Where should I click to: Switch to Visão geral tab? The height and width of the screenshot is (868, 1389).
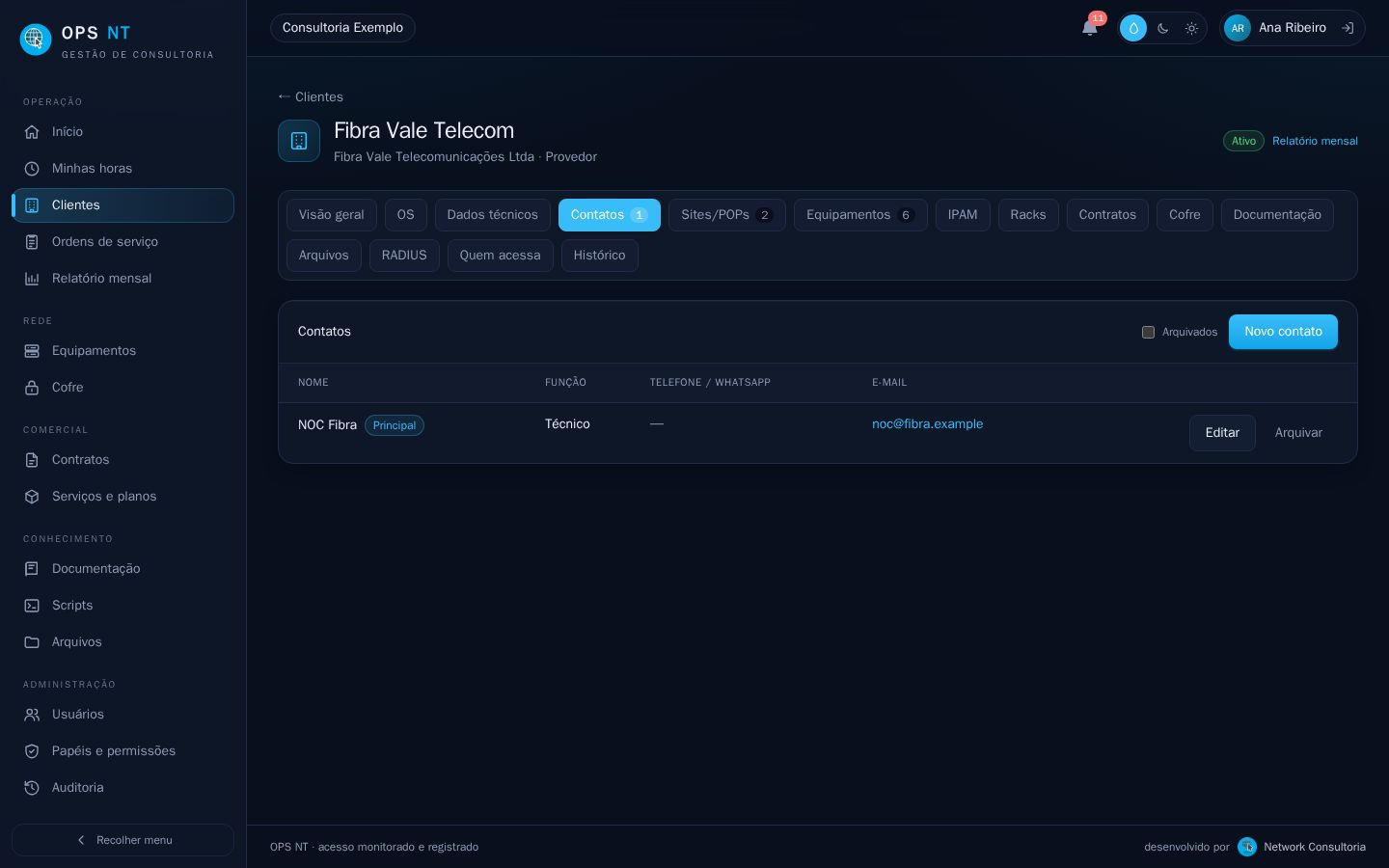coord(331,215)
